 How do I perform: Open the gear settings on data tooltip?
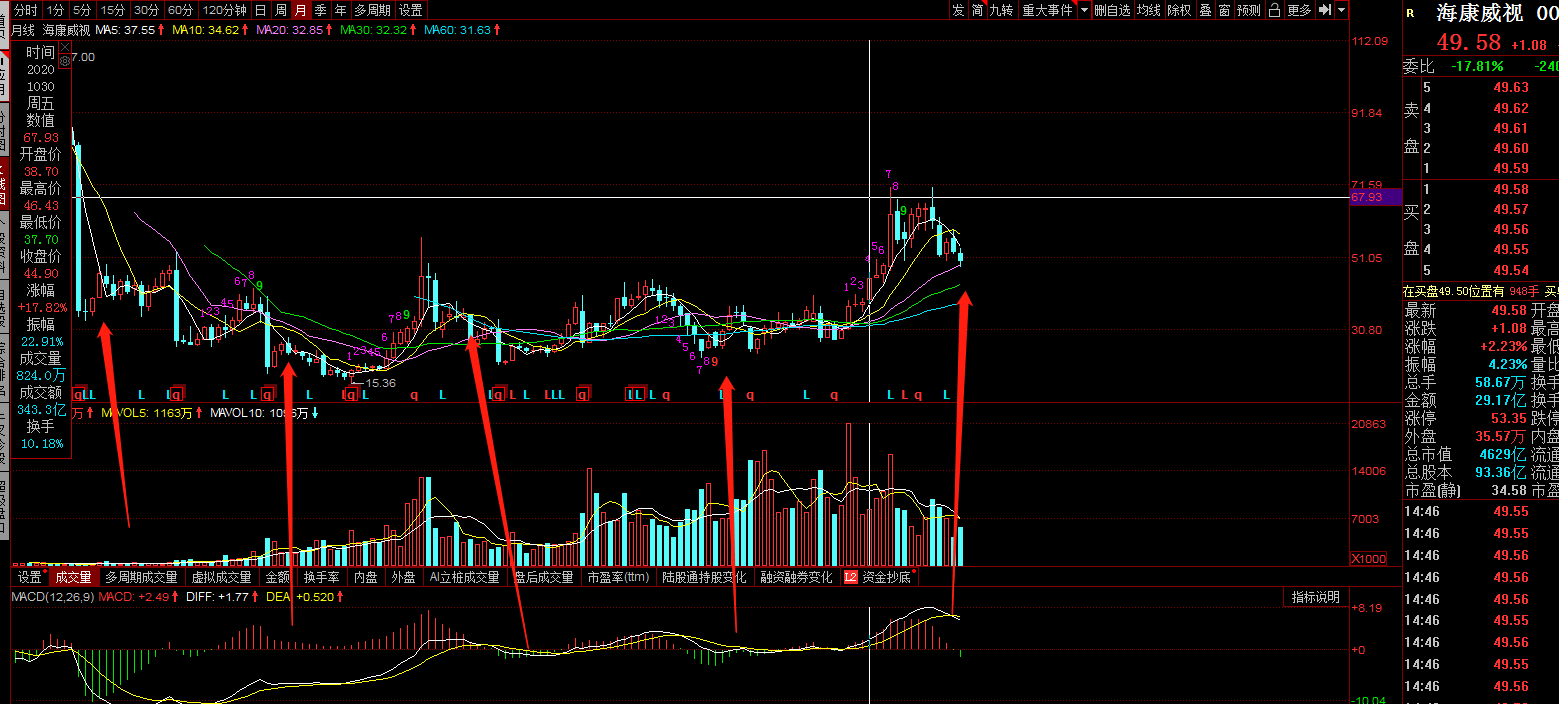[x=65, y=61]
